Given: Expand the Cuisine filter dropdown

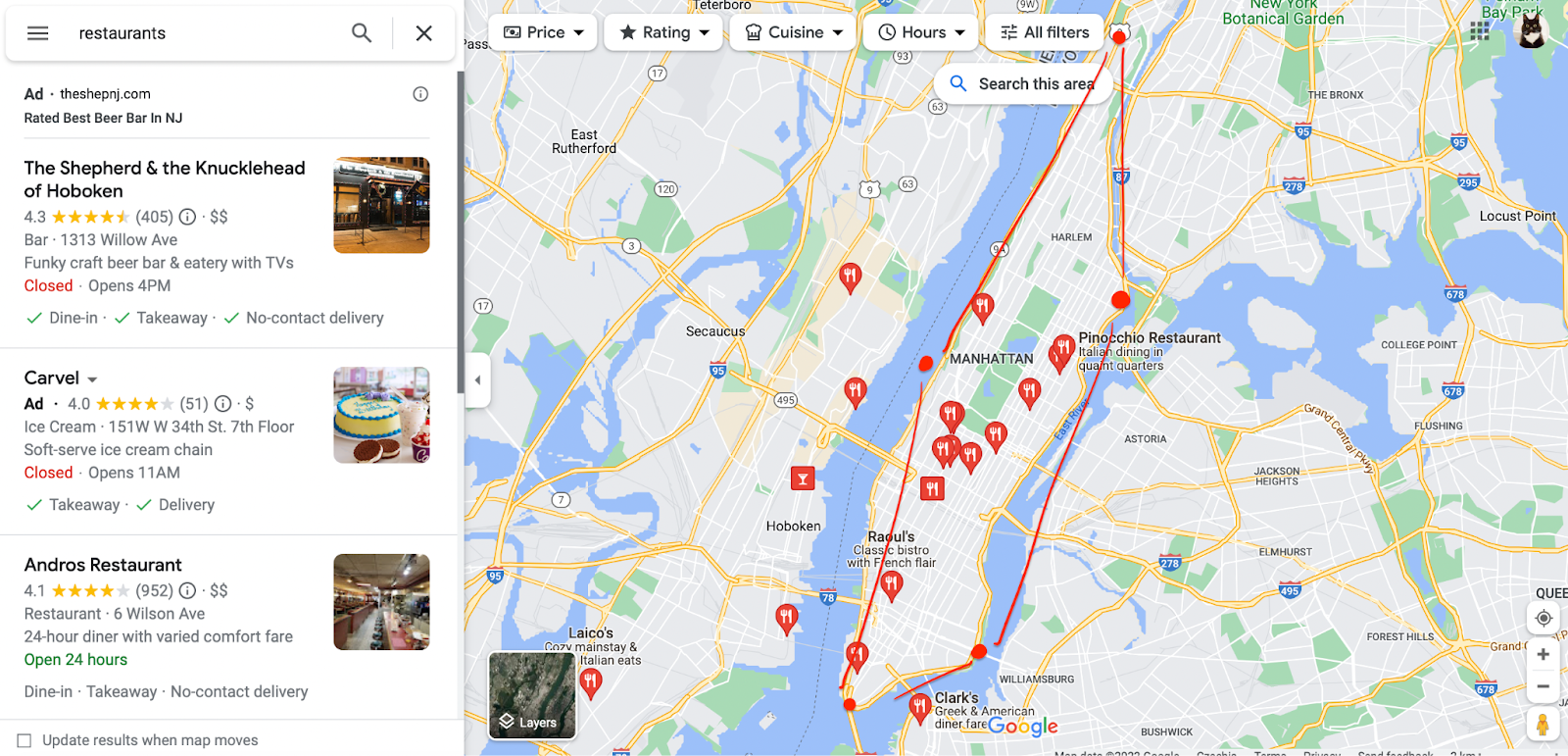Looking at the screenshot, I should tap(793, 32).
